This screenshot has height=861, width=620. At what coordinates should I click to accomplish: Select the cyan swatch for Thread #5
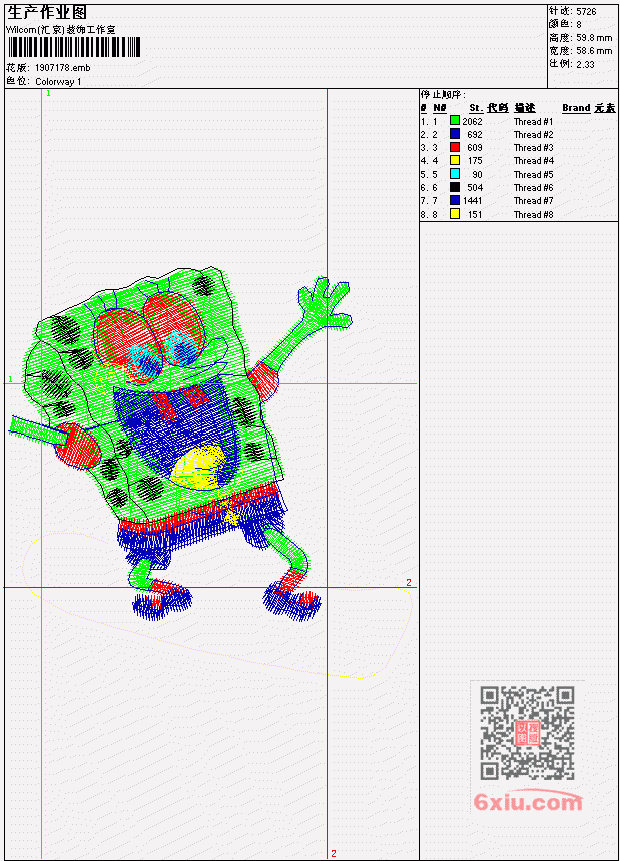455,174
